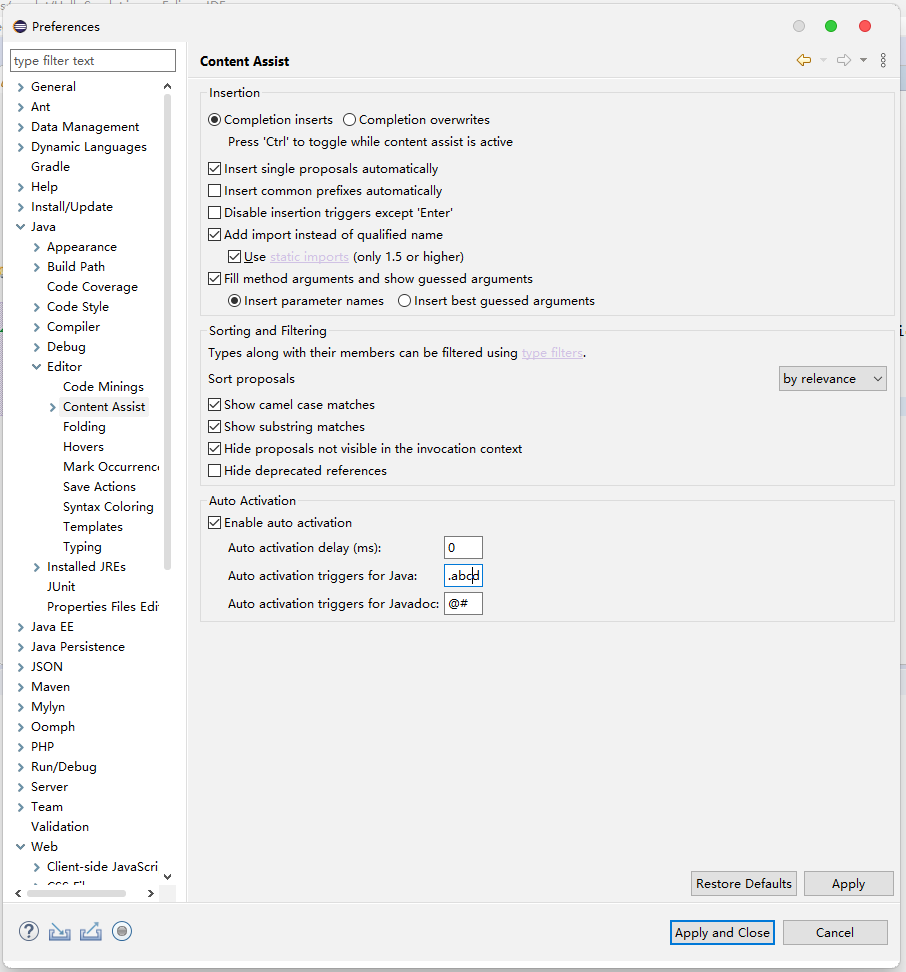The width and height of the screenshot is (906, 972).
Task: Click the export preferences icon
Action: 90,931
